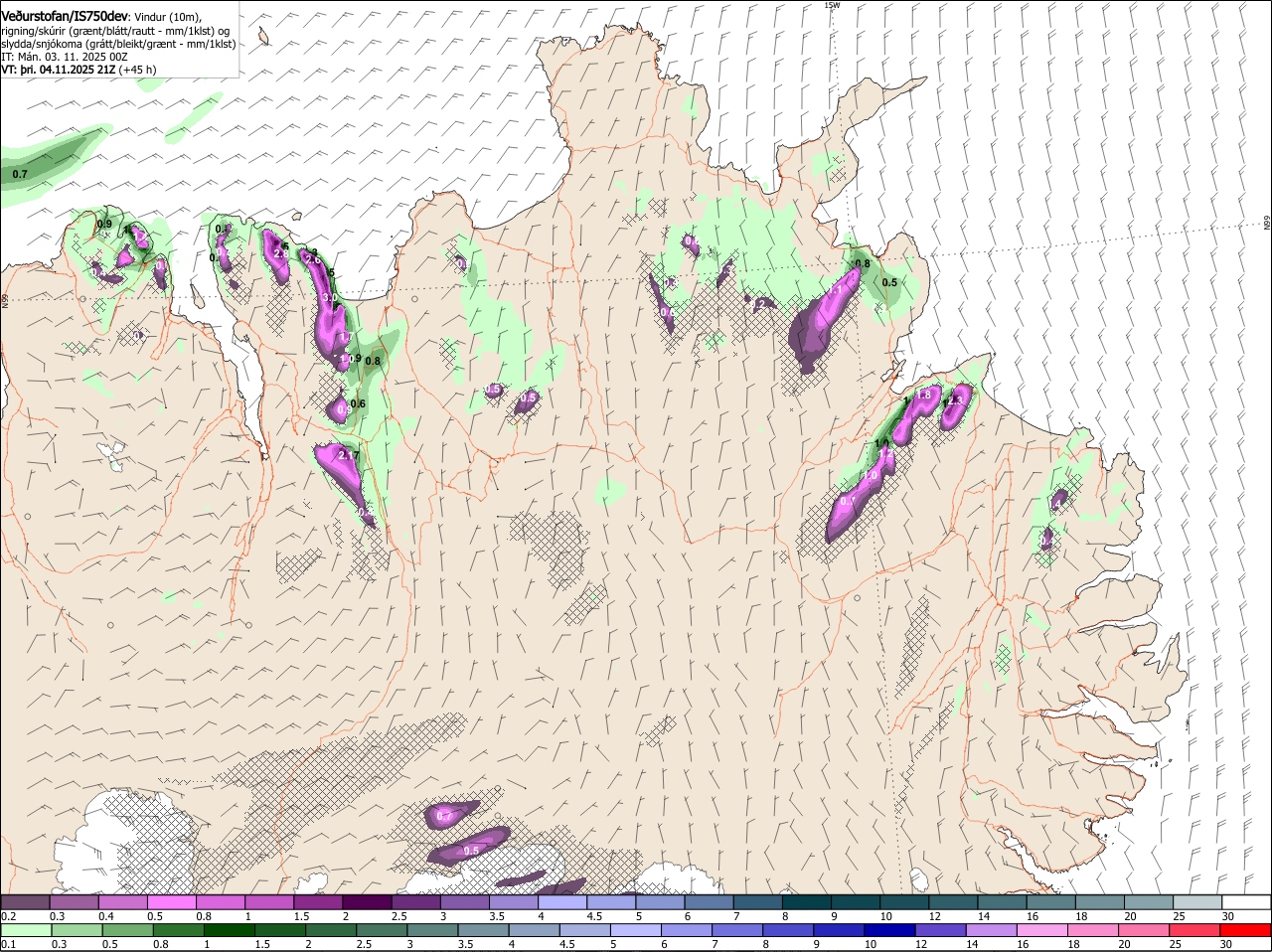
Task: Click the 'IT: Mán. 03. 11. 2025 00Z' line
Action: [x=65, y=57]
